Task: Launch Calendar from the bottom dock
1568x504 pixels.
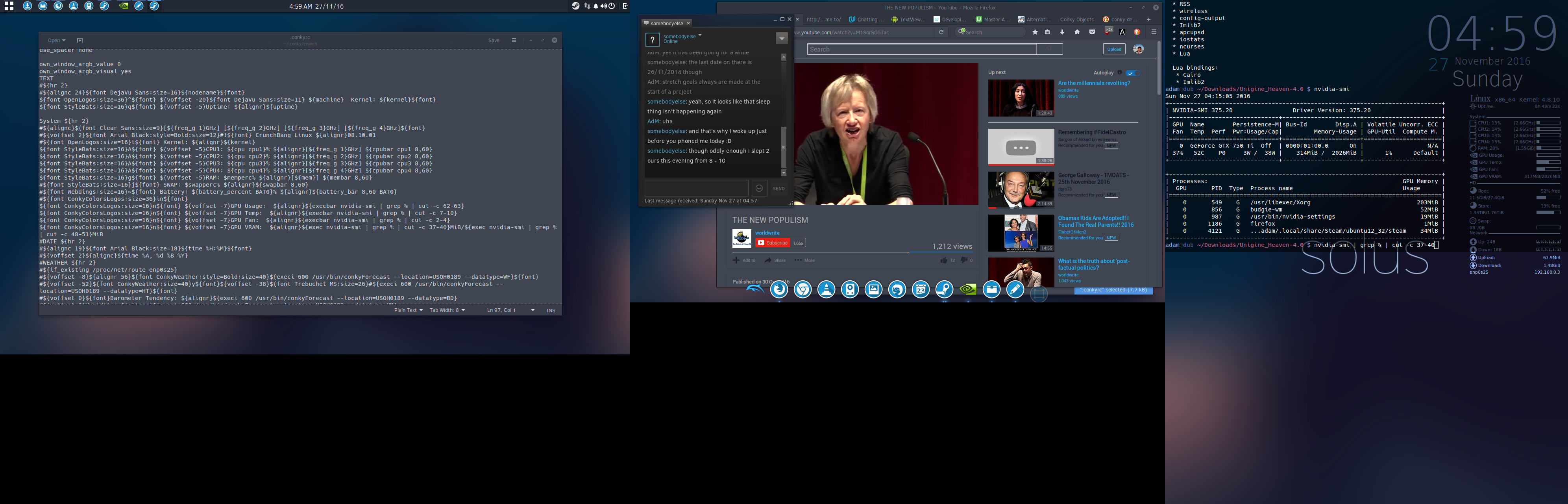Action: click(x=920, y=290)
